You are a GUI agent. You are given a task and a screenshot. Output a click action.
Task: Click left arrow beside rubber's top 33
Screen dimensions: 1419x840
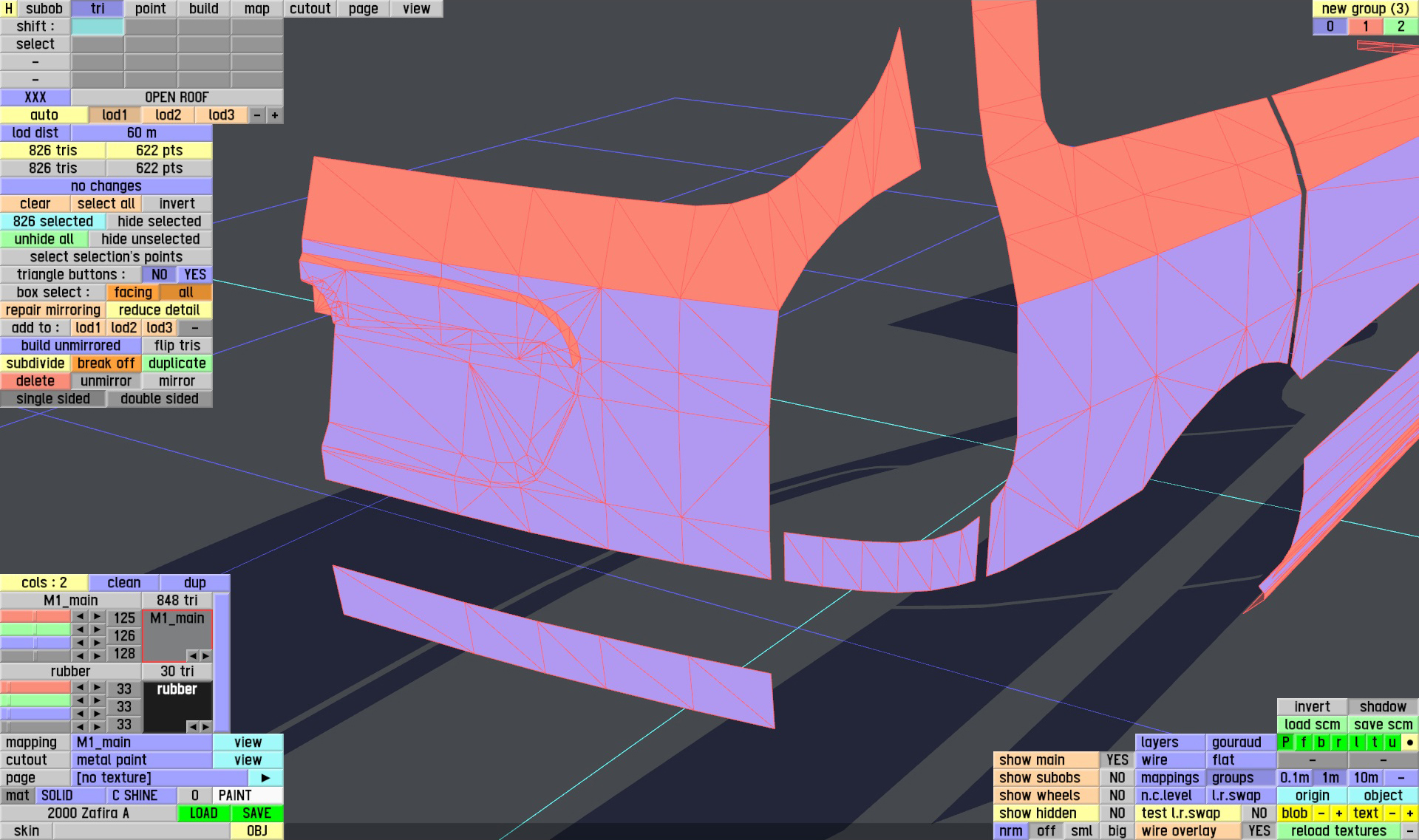[x=80, y=688]
